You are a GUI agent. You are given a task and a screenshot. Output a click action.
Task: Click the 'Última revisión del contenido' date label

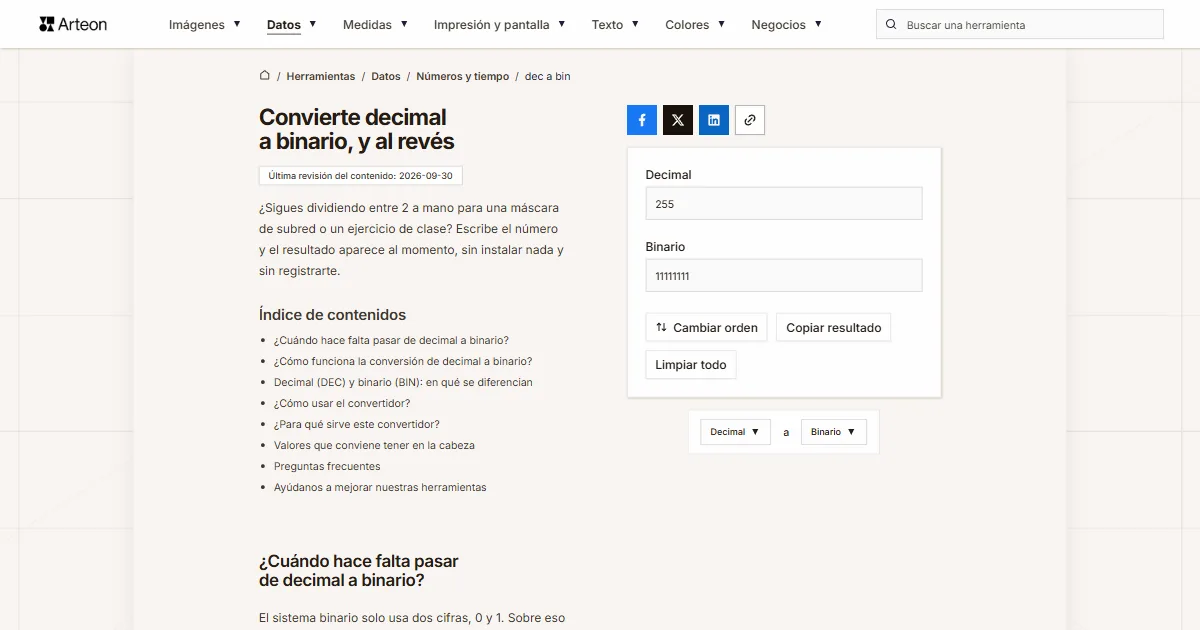click(360, 175)
